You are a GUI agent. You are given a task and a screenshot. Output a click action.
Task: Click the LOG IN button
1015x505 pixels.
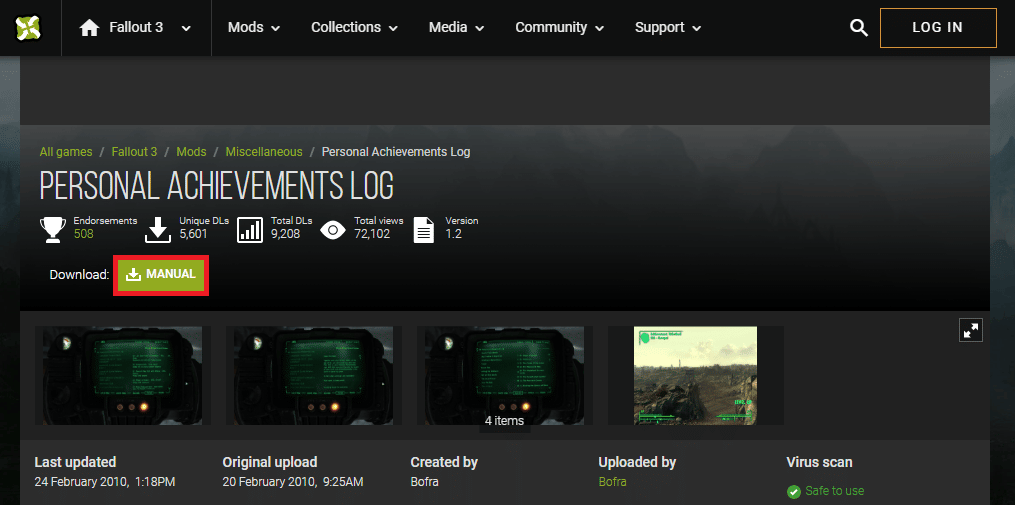pos(938,28)
